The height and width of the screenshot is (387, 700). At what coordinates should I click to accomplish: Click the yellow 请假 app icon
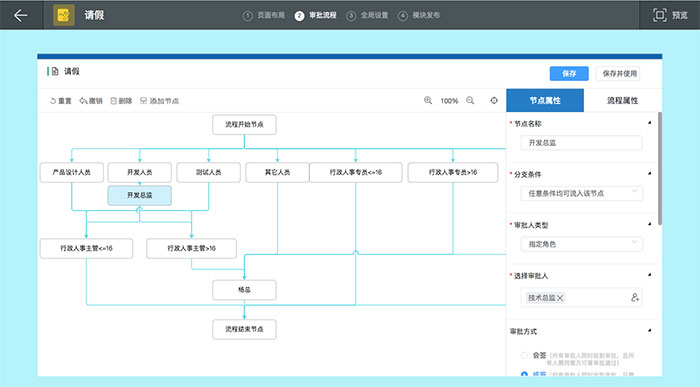[x=64, y=15]
